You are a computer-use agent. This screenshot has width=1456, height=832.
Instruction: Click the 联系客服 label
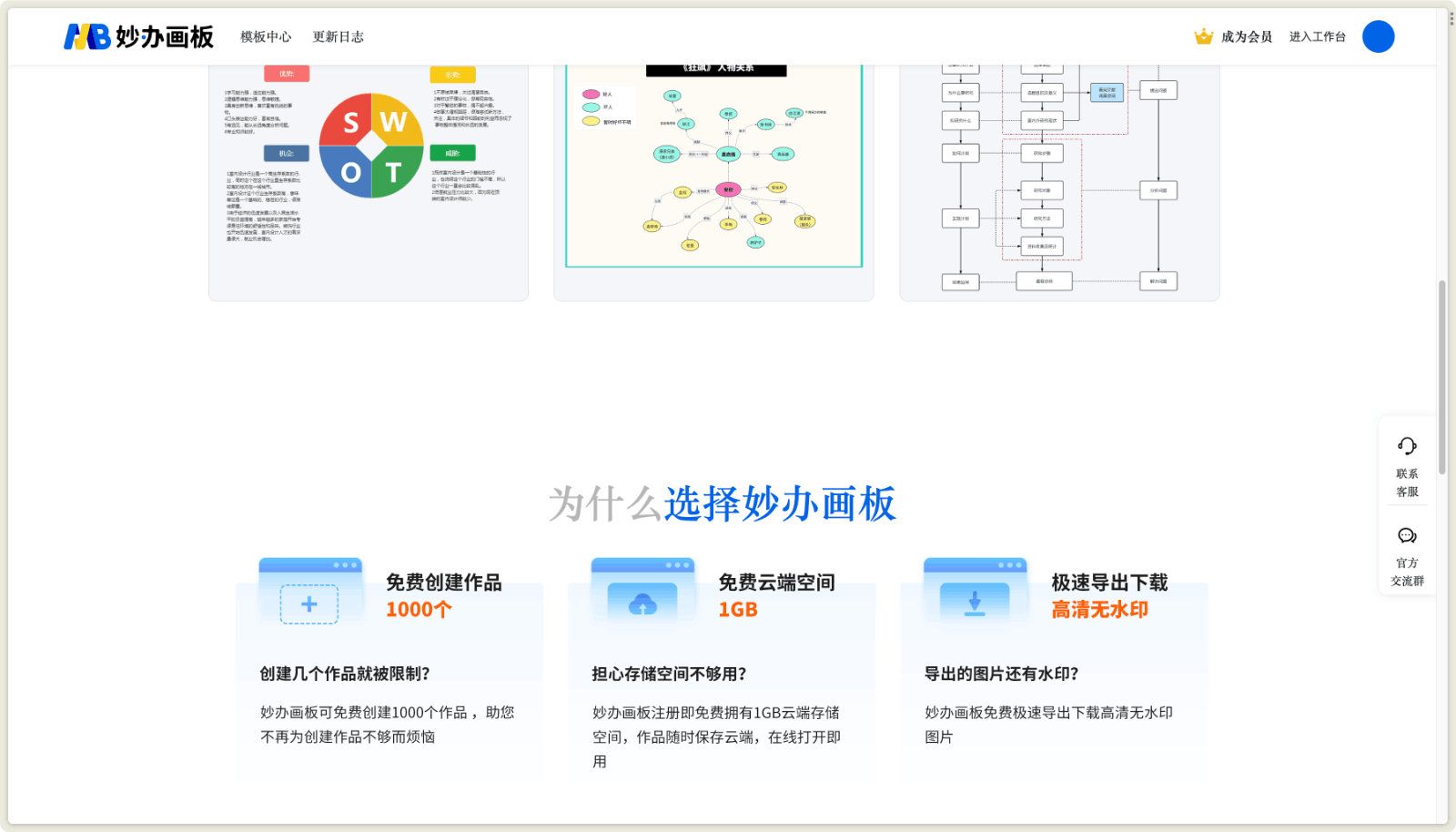[x=1407, y=482]
